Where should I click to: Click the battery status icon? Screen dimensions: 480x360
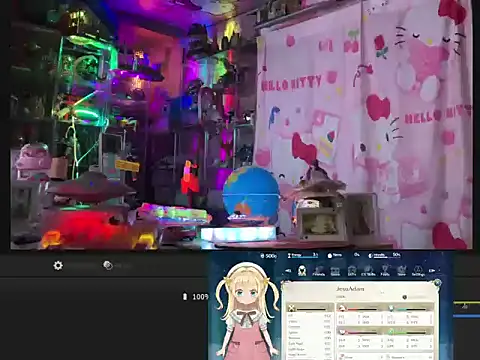pyautogui.click(x=185, y=296)
